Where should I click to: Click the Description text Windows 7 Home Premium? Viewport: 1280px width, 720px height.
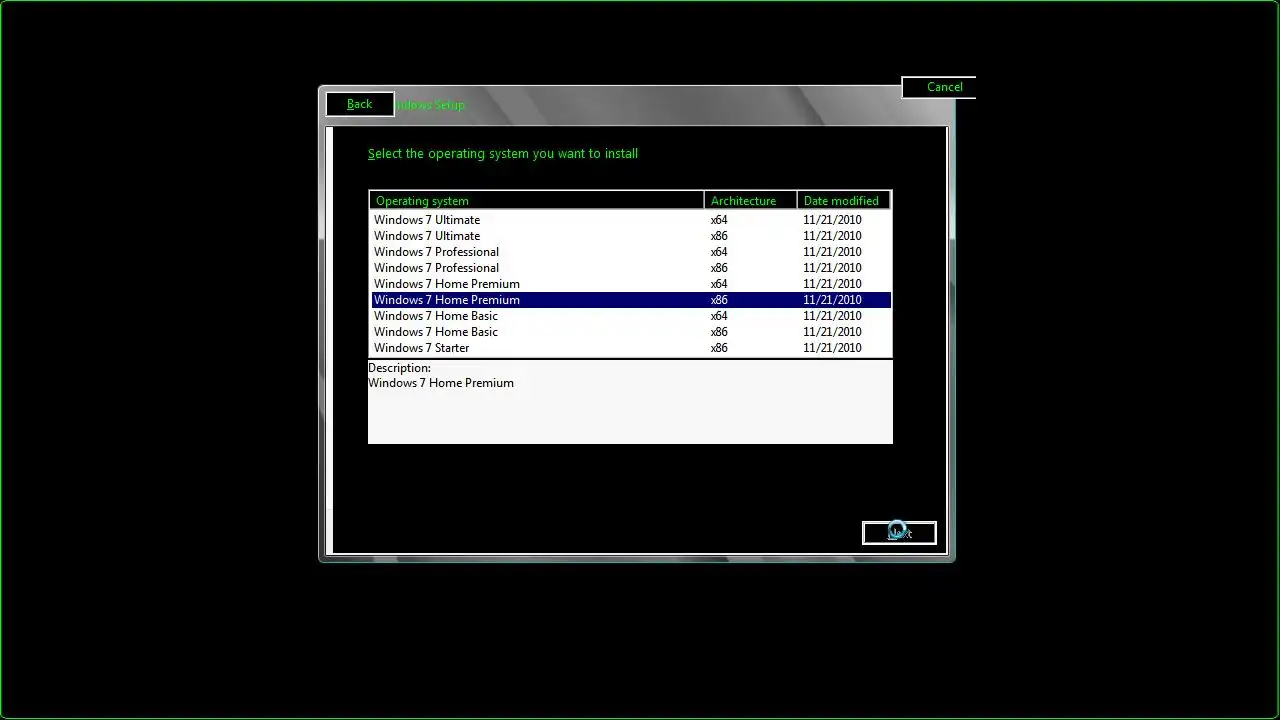click(x=441, y=383)
